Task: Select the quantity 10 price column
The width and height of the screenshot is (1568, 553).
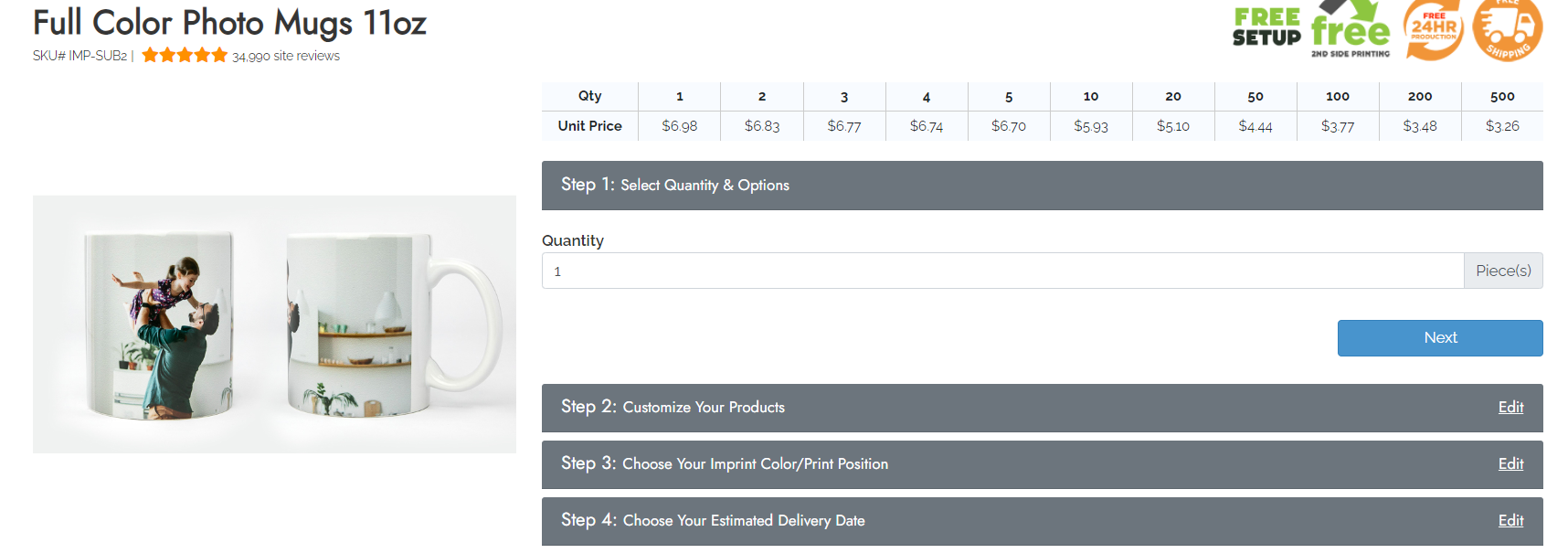Action: click(x=1091, y=112)
